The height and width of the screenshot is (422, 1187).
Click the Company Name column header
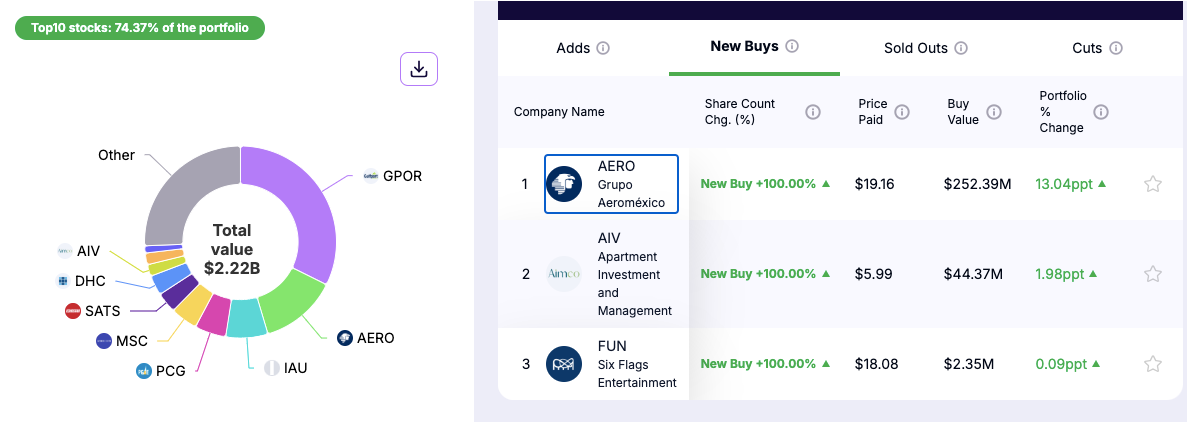[559, 112]
